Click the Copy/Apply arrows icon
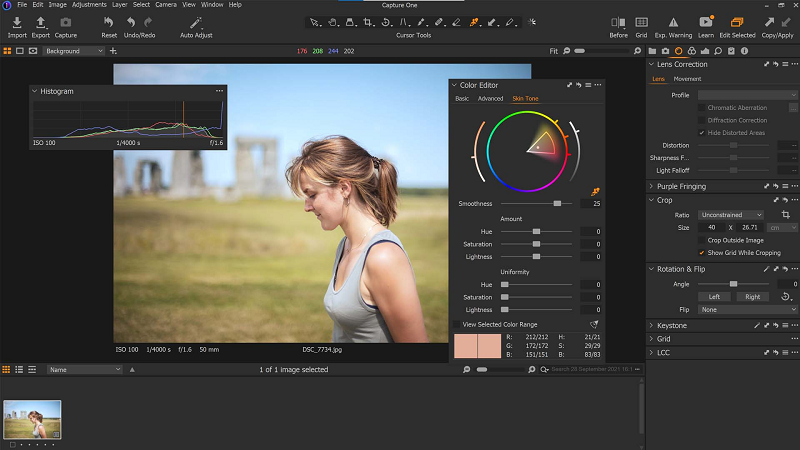This screenshot has width=800, height=450. [777, 22]
